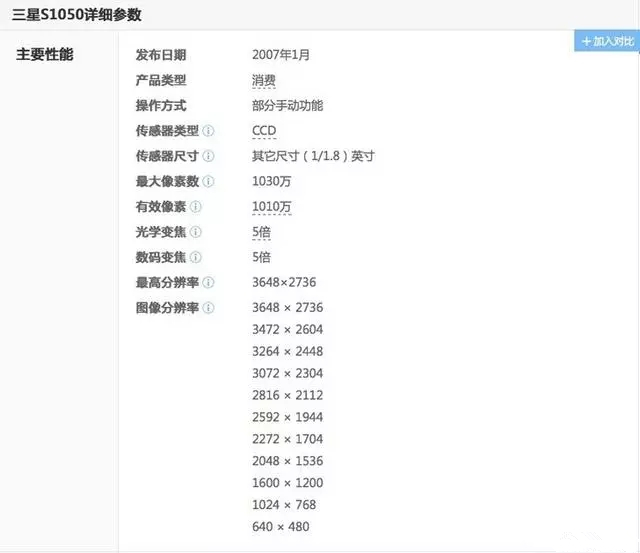Select the 2272 × 1704 resolution

(287, 440)
